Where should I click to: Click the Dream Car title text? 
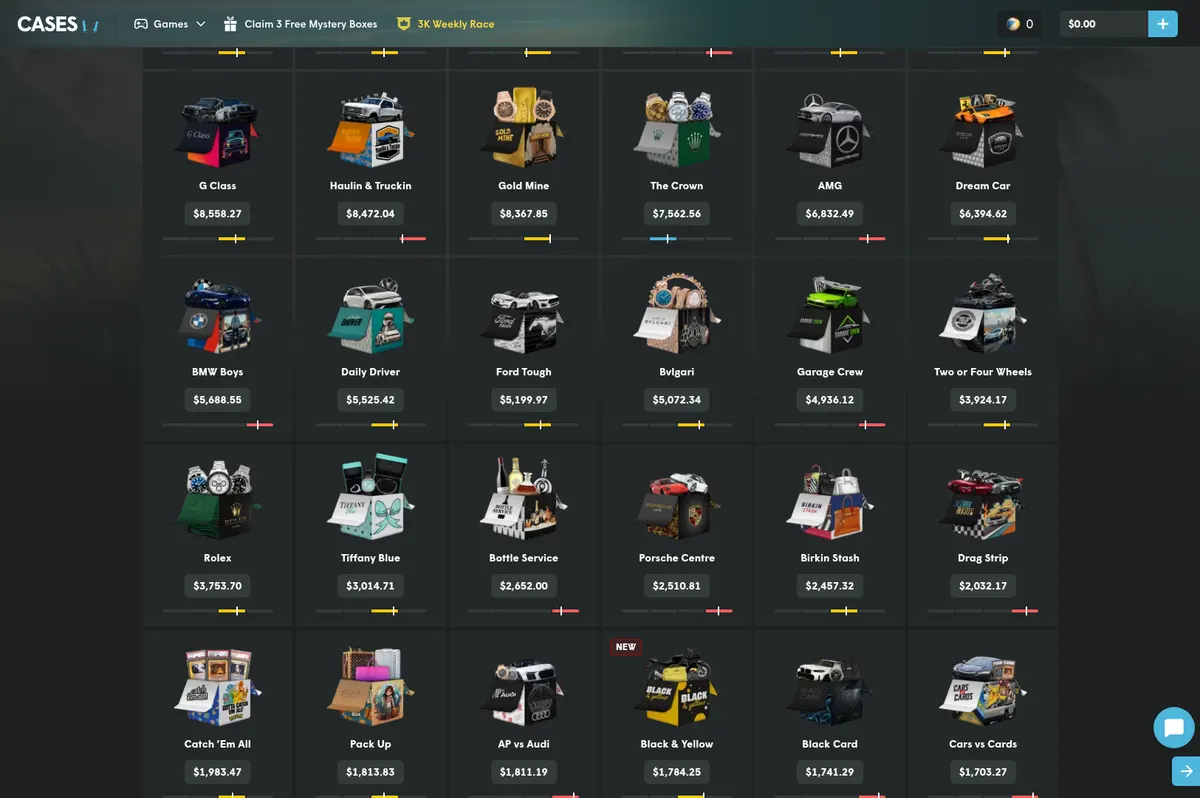coord(983,186)
